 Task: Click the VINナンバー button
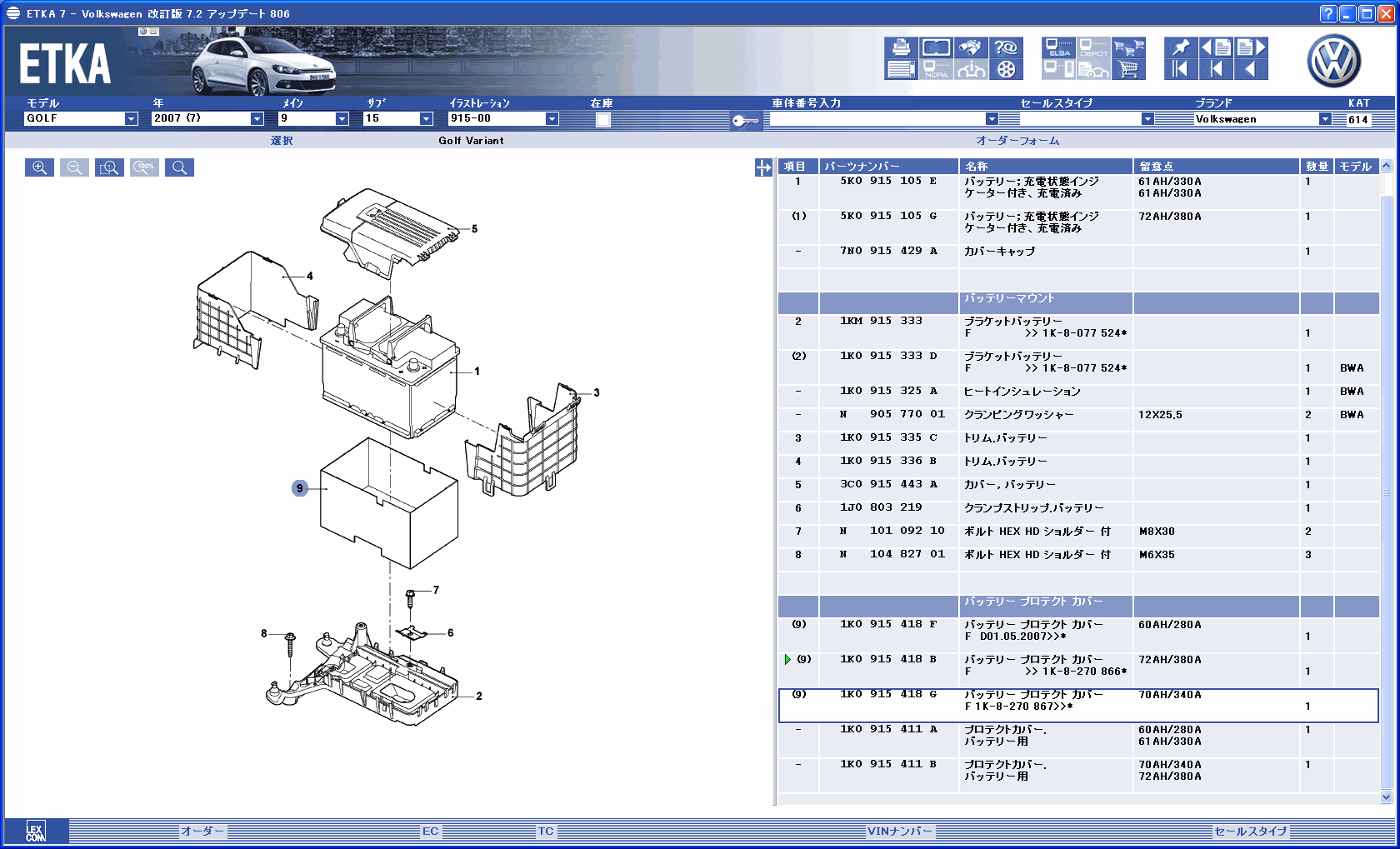(900, 832)
